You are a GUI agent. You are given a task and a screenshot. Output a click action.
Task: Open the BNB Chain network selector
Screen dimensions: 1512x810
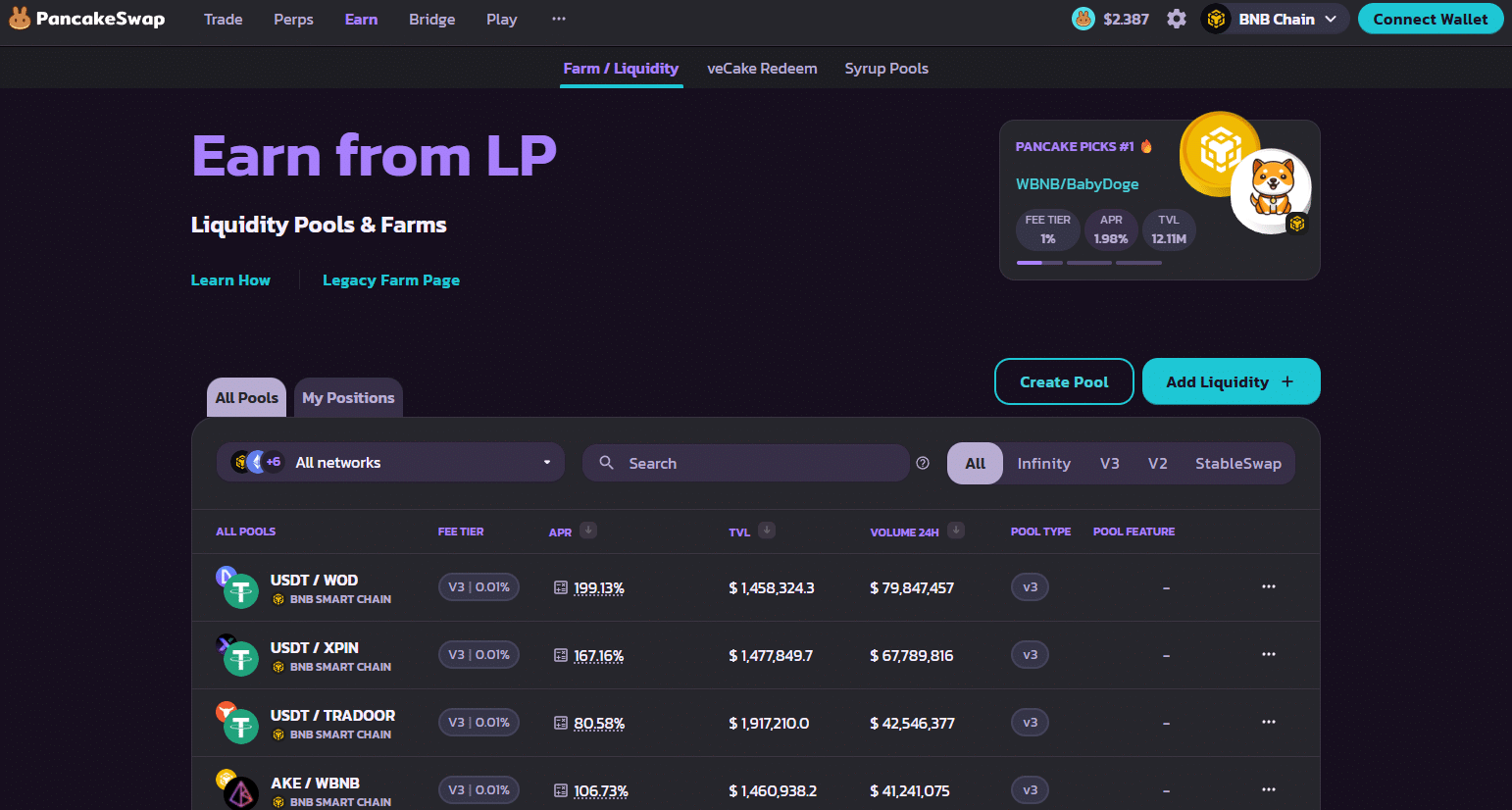click(x=1275, y=19)
